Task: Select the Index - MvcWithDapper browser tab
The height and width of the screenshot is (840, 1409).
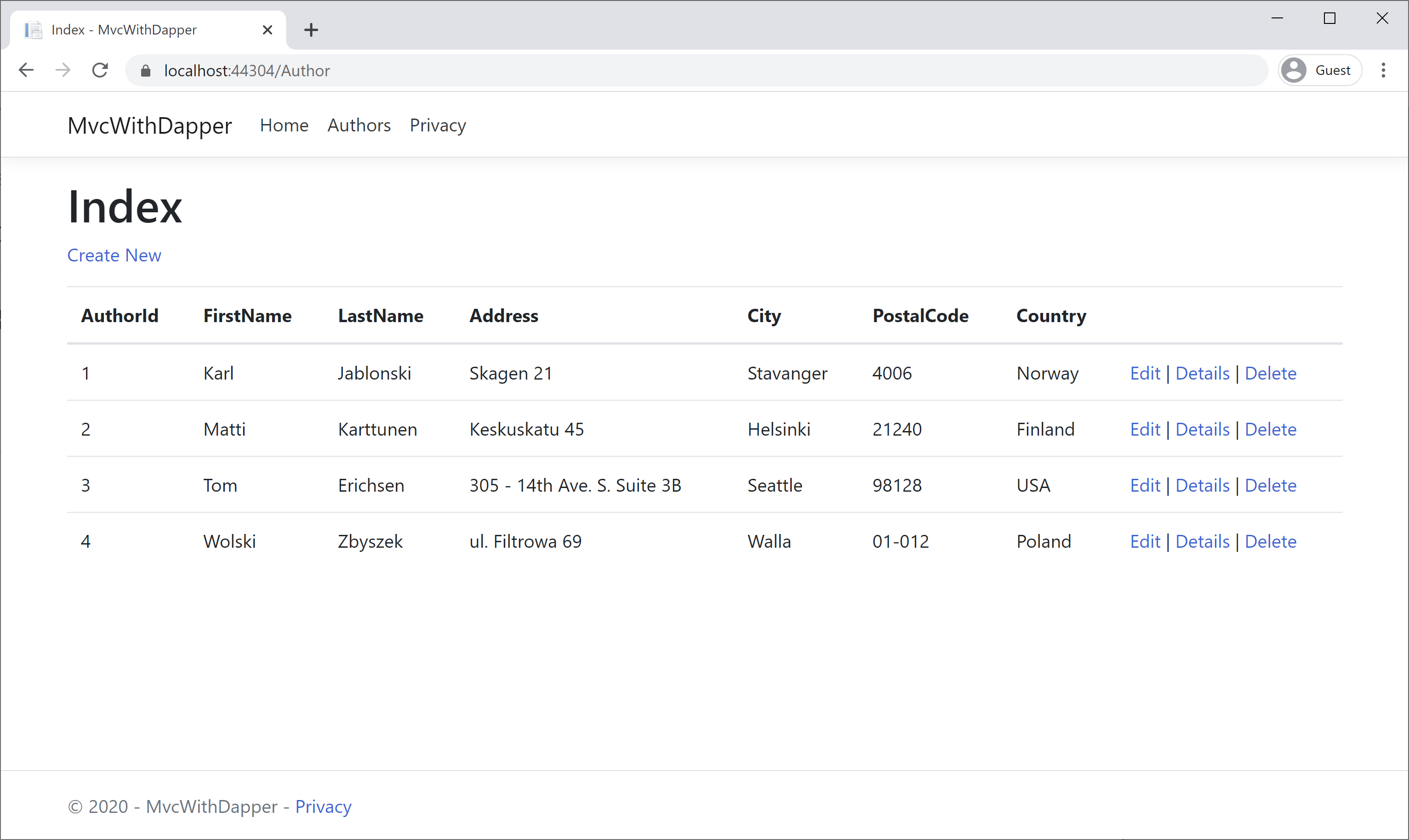Action: click(125, 29)
